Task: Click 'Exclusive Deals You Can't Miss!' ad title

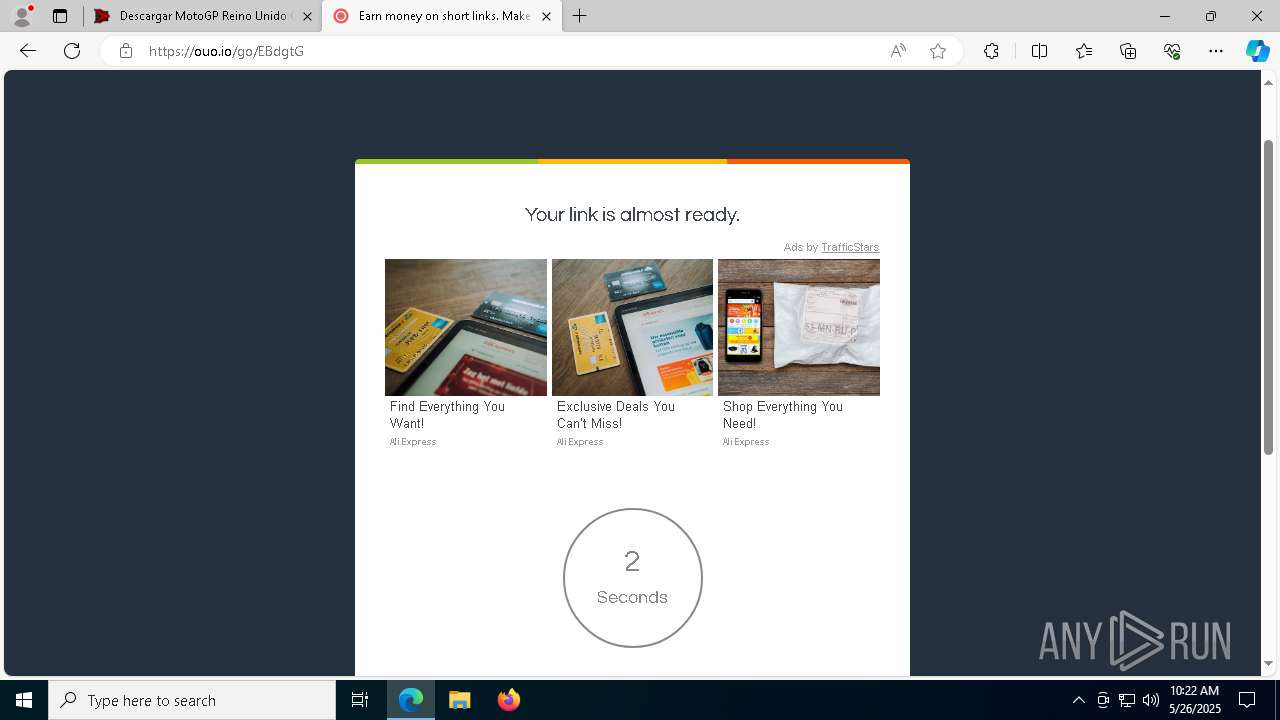Action: point(616,415)
